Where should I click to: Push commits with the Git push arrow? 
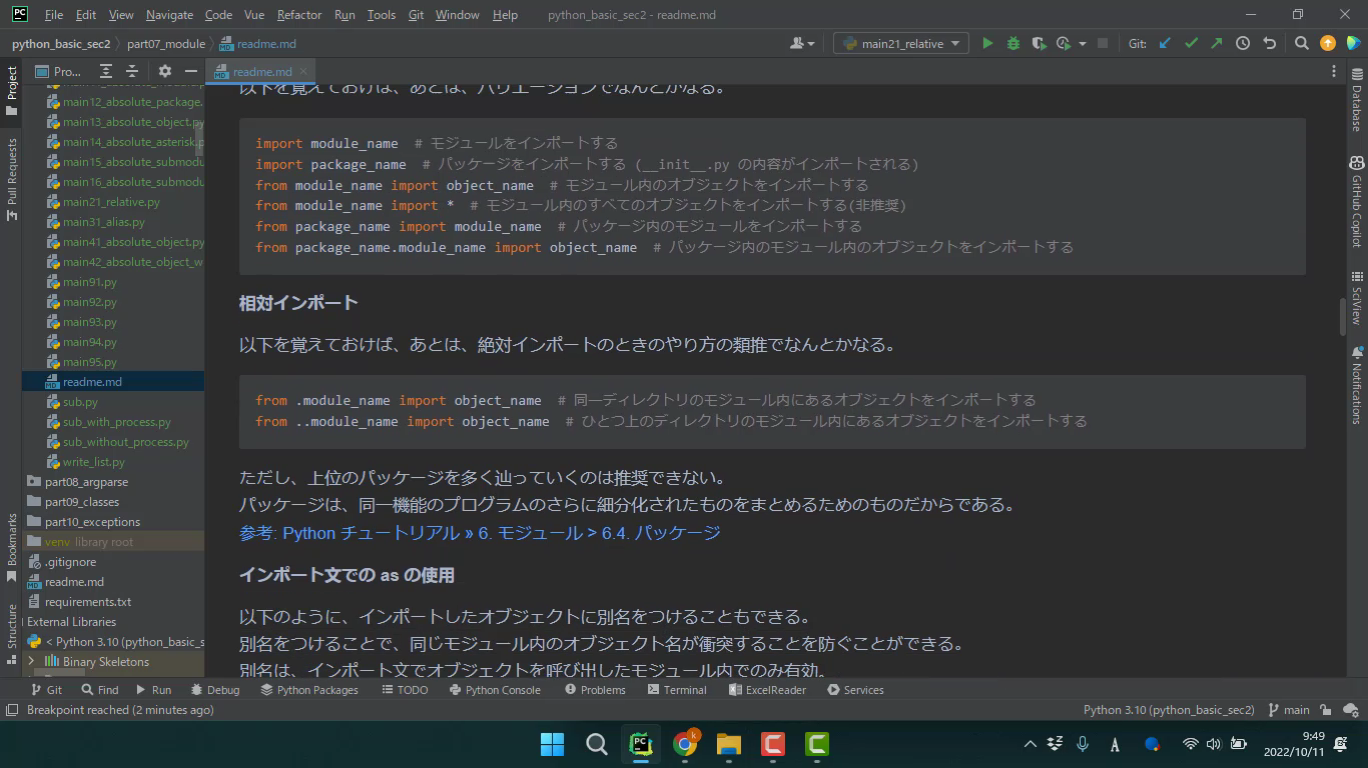[x=1216, y=43]
